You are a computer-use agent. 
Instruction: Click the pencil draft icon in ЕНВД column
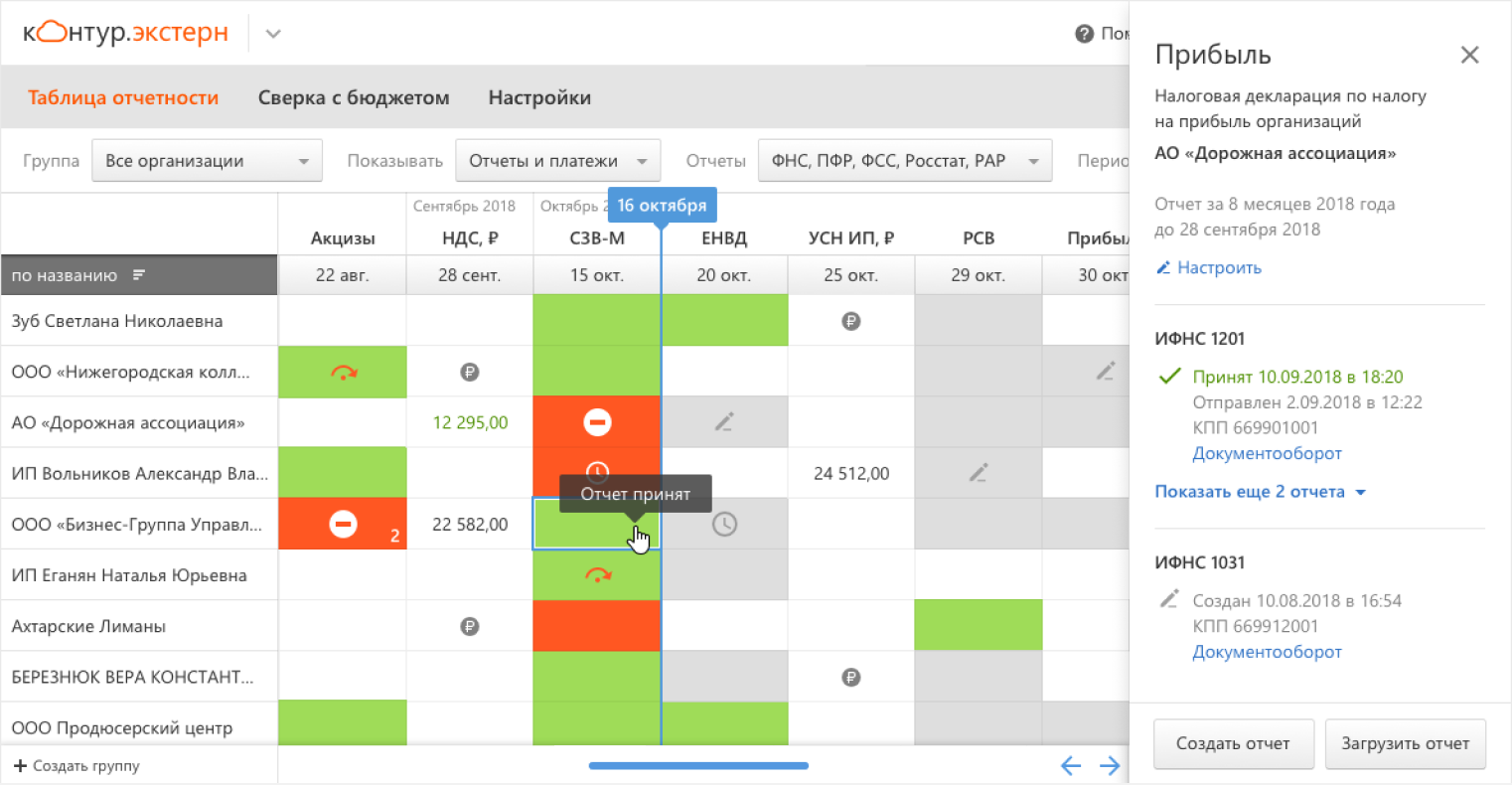pos(724,422)
